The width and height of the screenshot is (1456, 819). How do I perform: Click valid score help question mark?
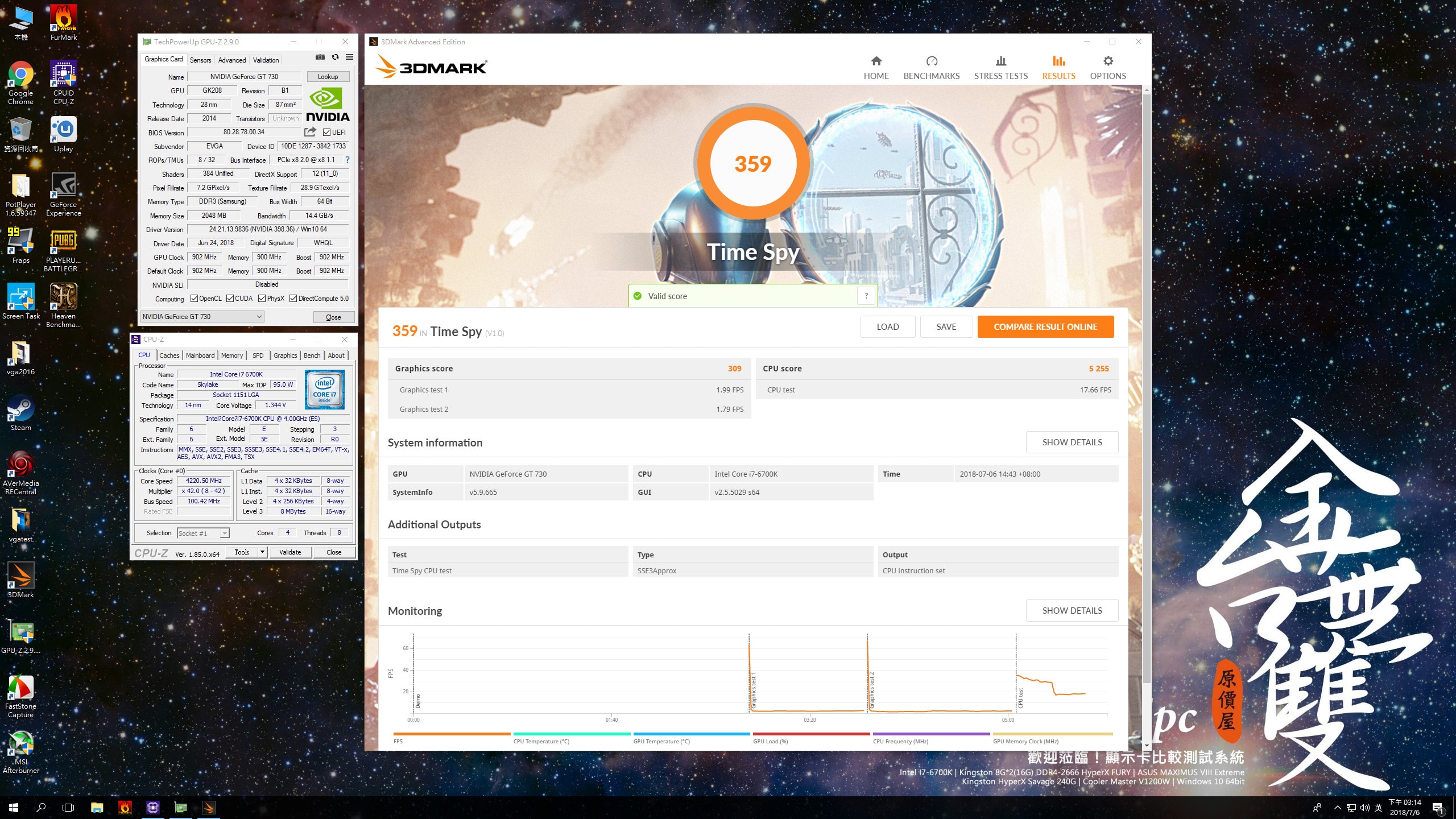pos(866,296)
